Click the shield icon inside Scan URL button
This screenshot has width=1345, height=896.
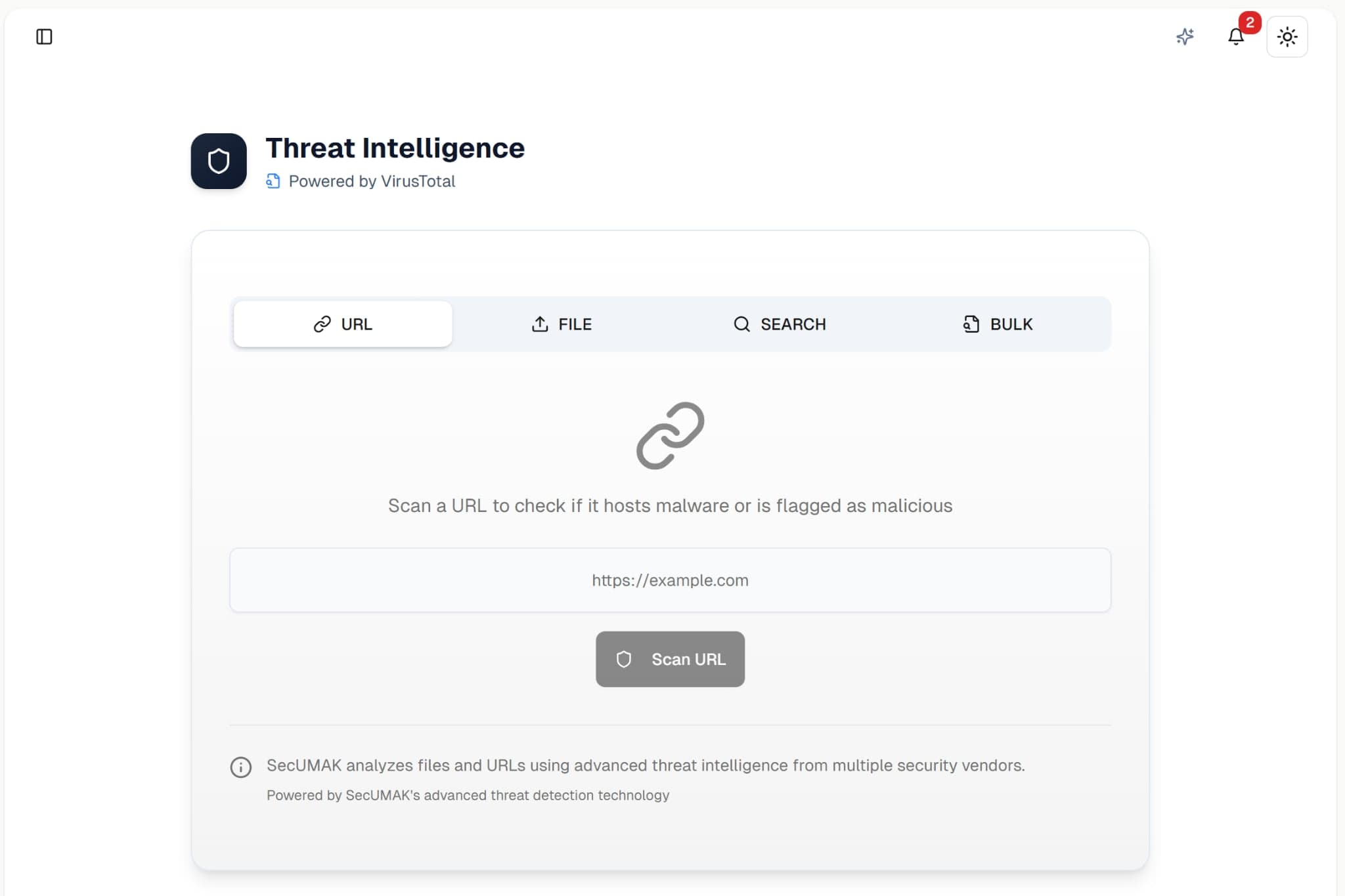coord(625,659)
